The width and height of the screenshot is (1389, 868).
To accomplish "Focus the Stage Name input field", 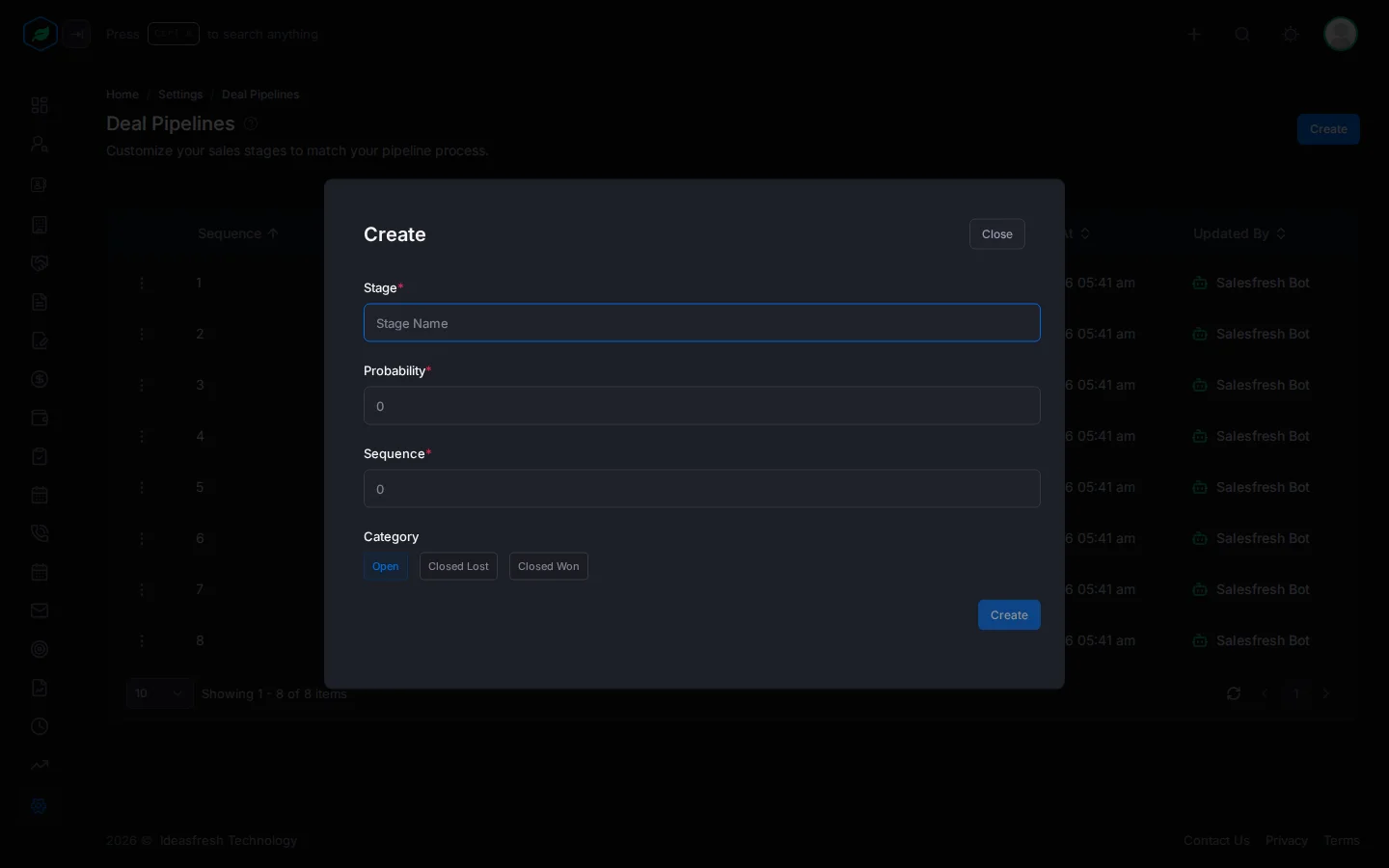I will pyautogui.click(x=702, y=323).
